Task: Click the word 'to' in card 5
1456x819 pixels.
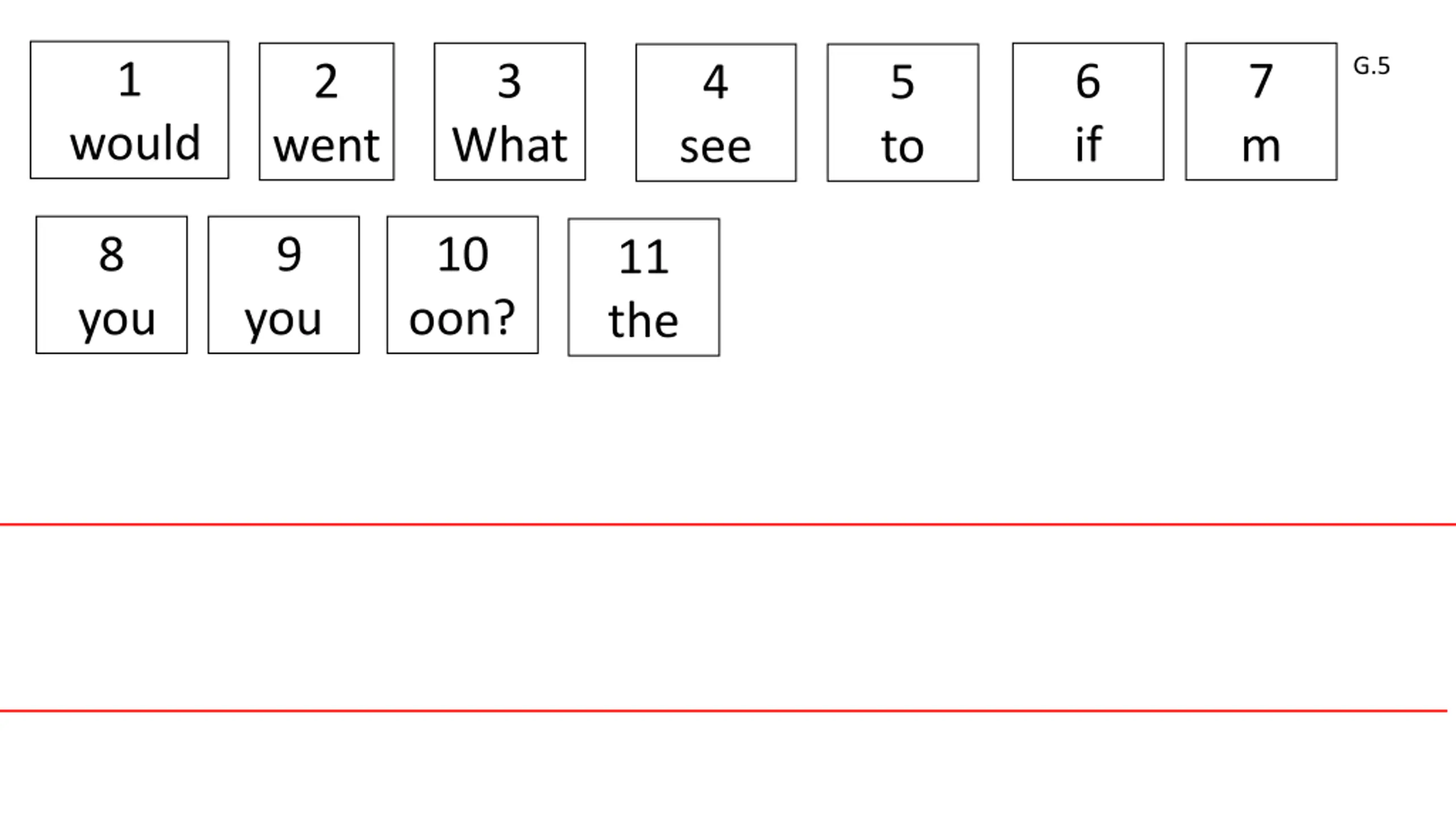Action: tap(903, 146)
